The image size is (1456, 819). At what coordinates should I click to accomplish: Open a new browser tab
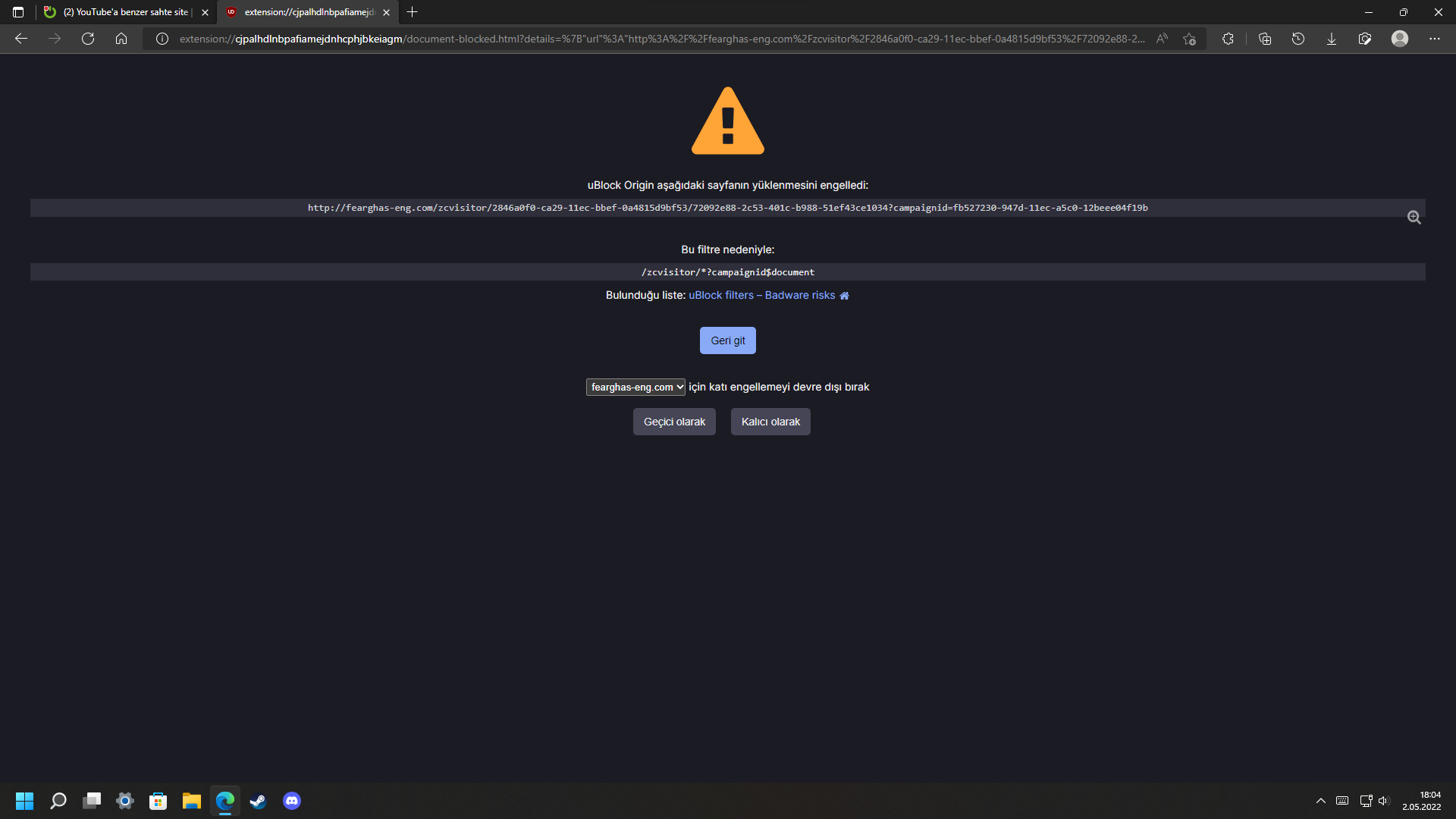coord(412,12)
